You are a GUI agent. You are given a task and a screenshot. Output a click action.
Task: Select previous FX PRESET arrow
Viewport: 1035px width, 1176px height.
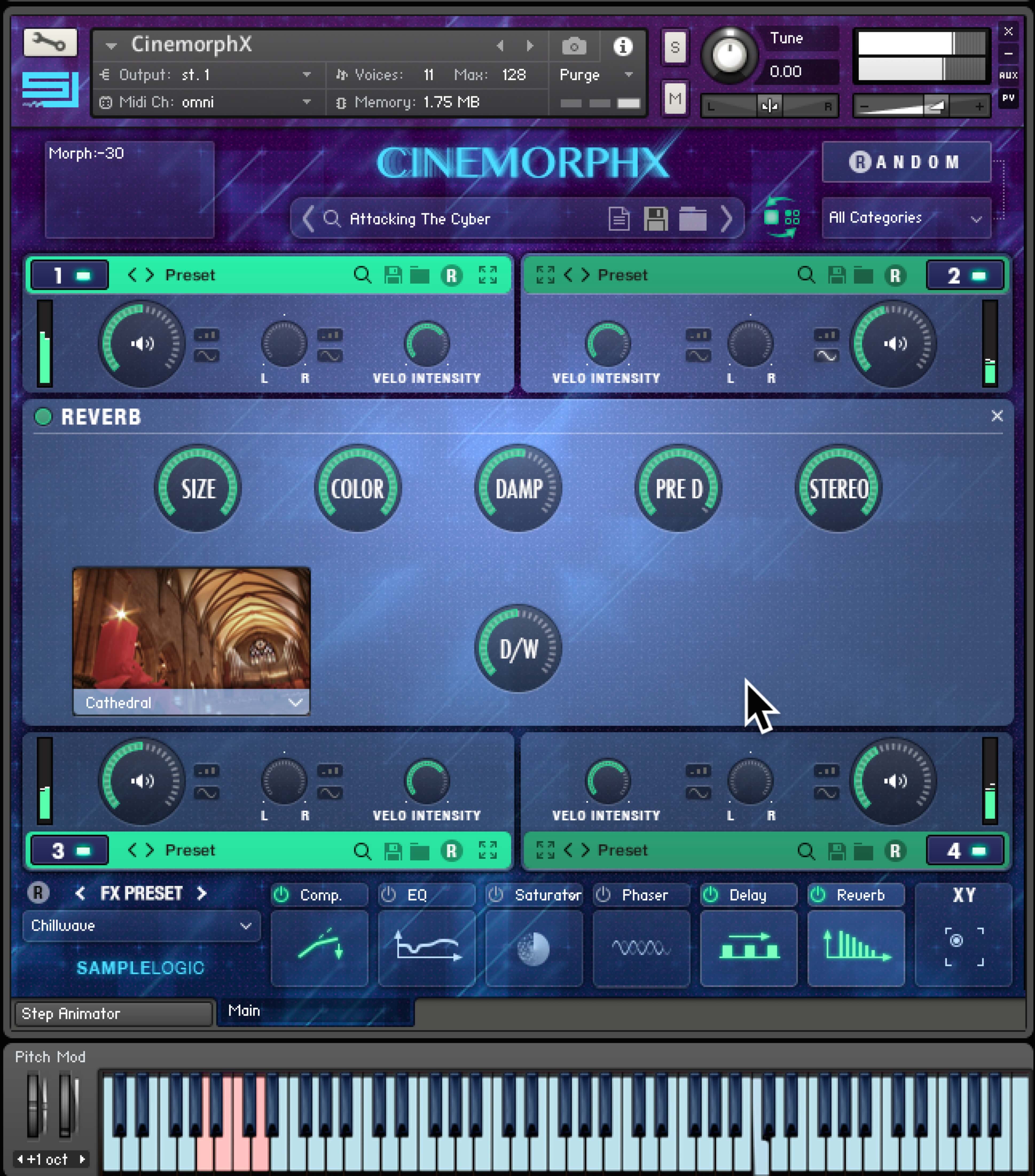point(80,893)
